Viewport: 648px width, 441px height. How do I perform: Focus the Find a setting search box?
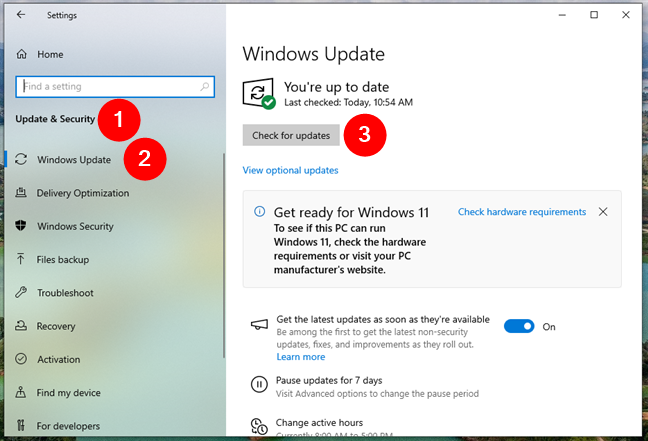[115, 86]
